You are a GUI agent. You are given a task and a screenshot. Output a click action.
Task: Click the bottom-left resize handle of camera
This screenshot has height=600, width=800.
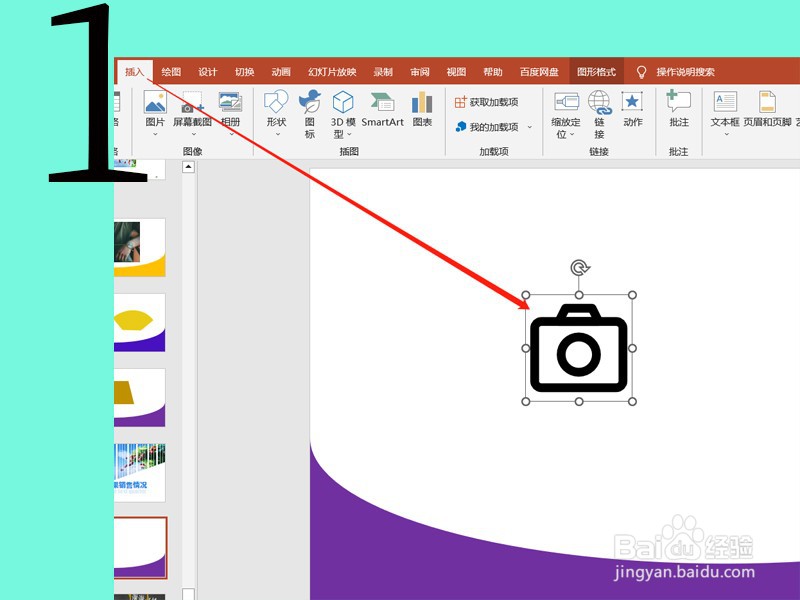click(x=526, y=402)
